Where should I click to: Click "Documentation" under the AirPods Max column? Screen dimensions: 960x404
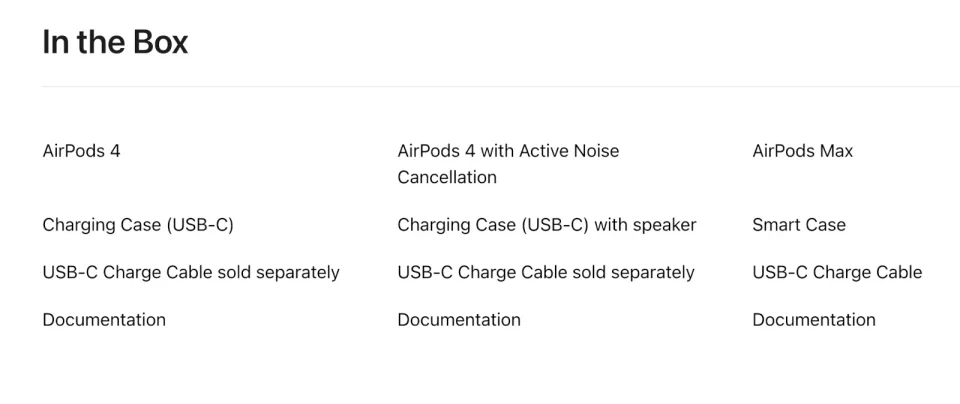[x=814, y=320]
